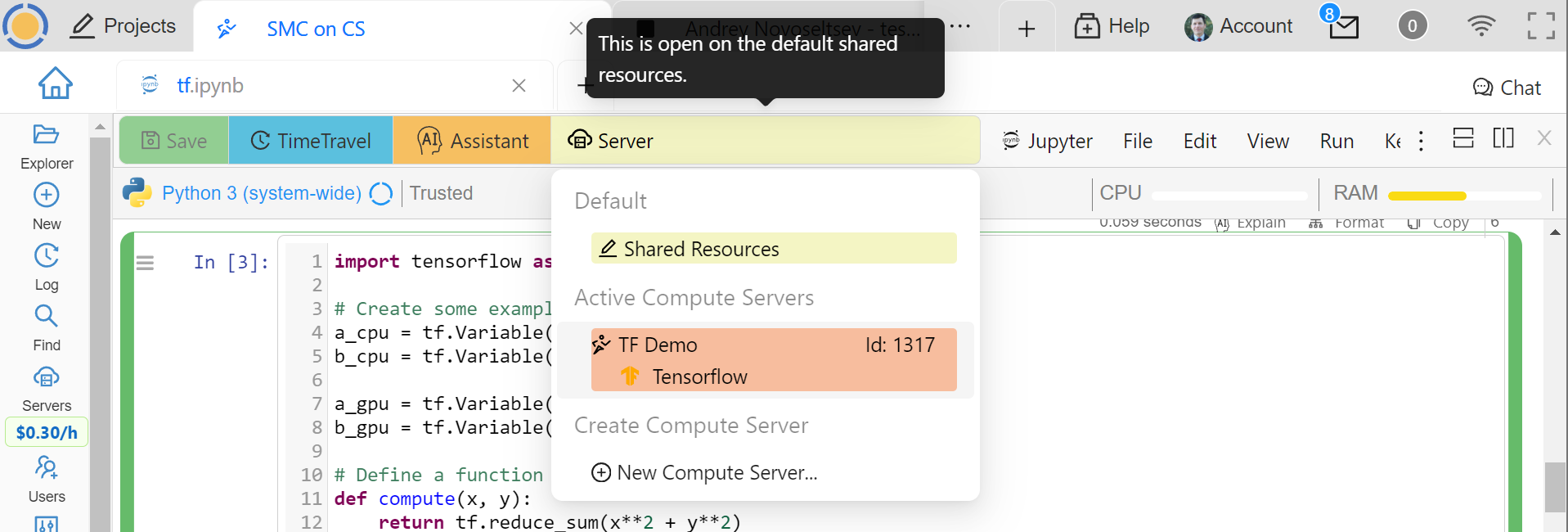Open the mail notifications envelope icon
1568x532 pixels.
coord(1343,27)
